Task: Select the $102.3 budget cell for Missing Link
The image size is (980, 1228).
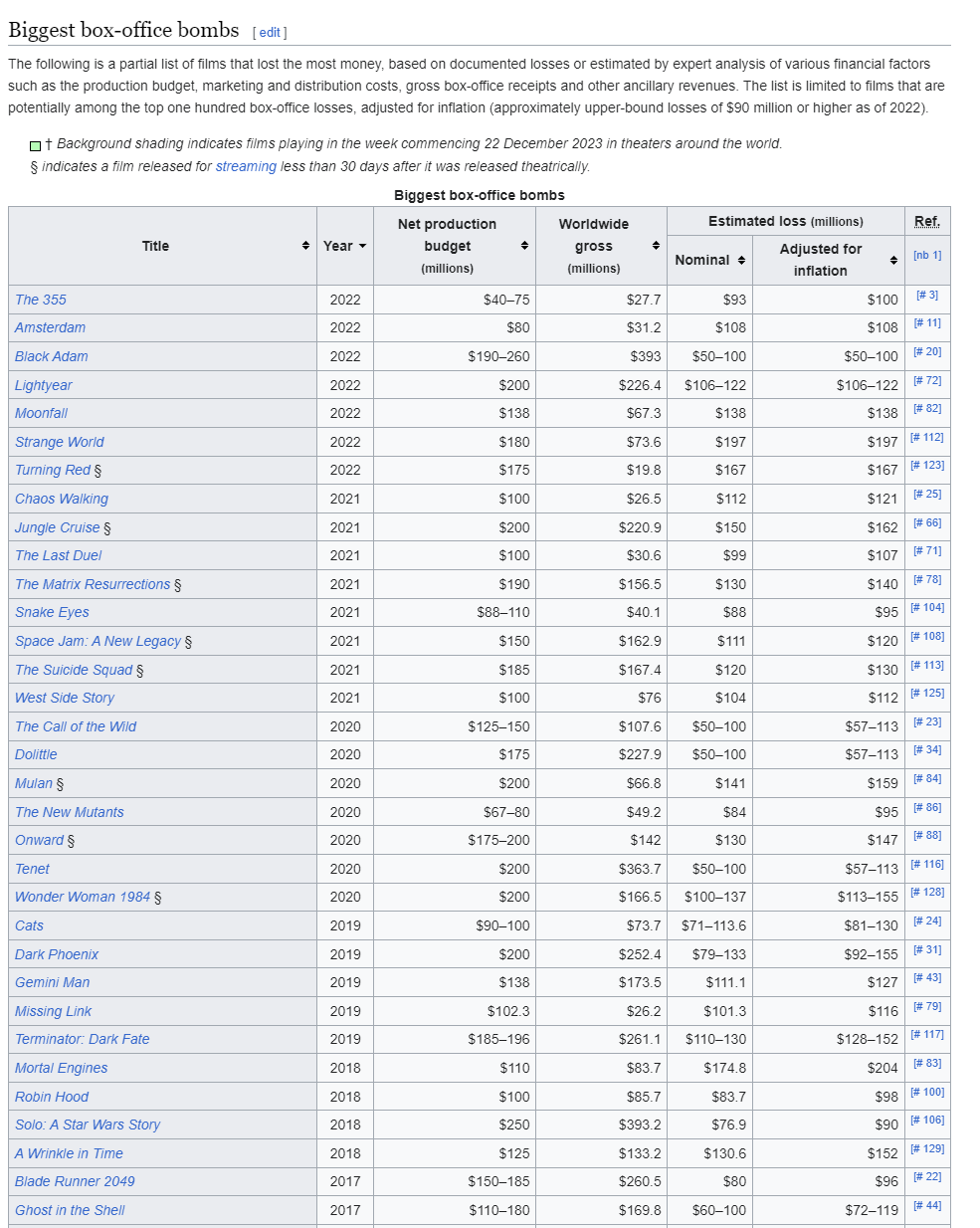Action: (x=454, y=1011)
